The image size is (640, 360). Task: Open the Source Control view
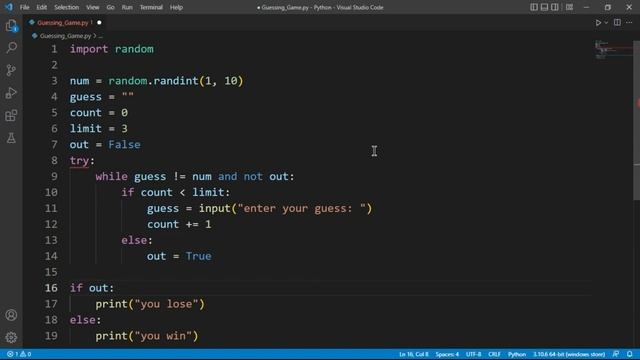pos(11,70)
